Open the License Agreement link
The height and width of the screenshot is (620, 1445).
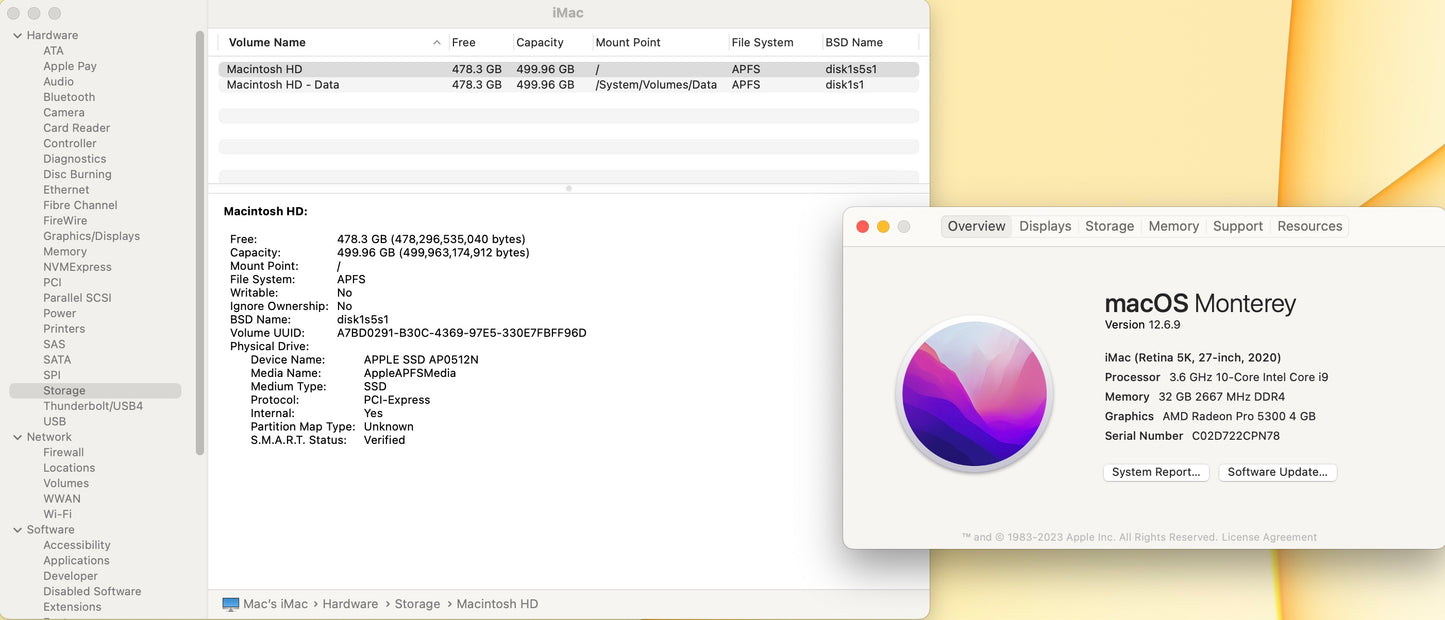(1269, 537)
